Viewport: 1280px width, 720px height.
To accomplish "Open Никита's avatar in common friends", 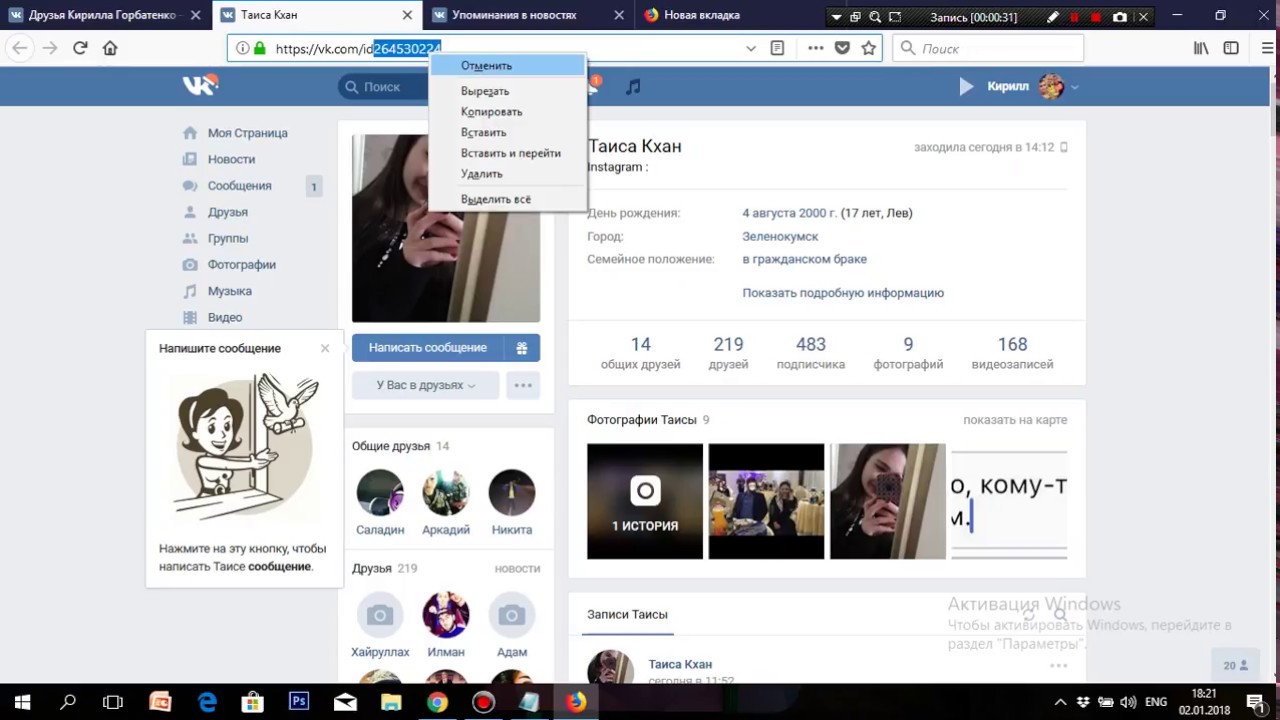I will tap(512, 493).
